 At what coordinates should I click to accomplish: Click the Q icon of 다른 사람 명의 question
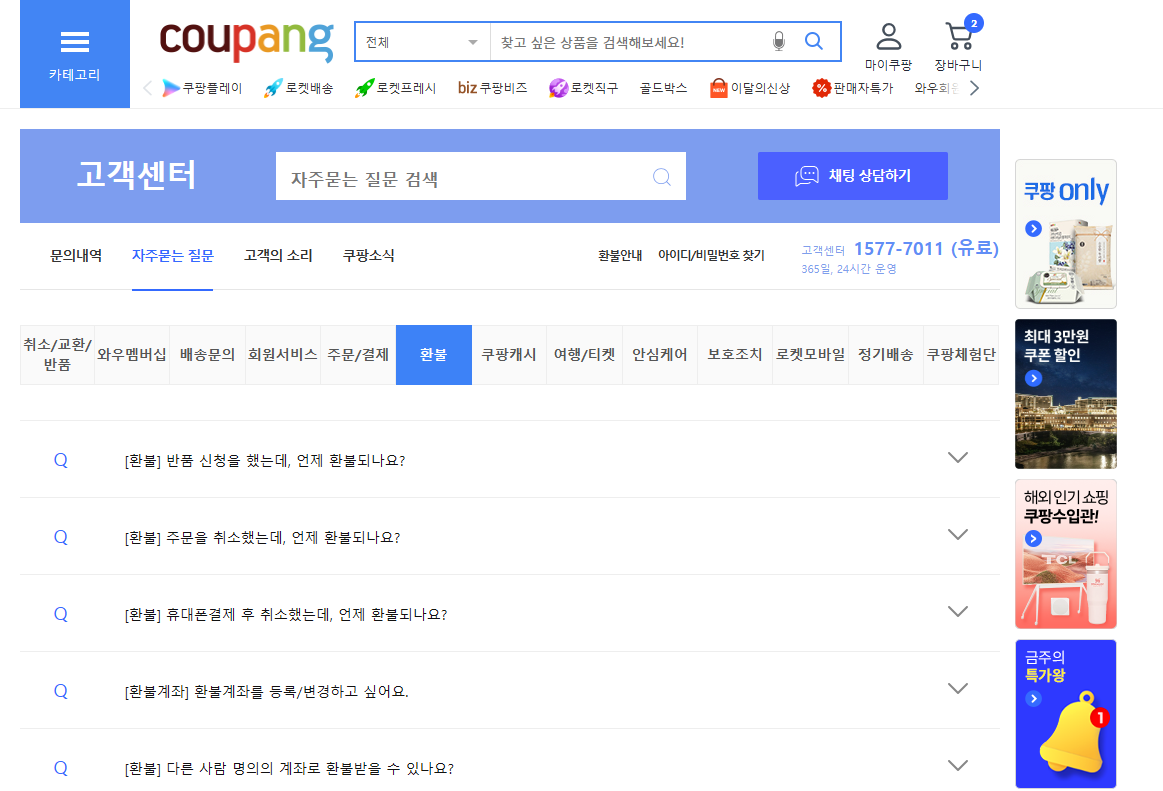point(61,768)
